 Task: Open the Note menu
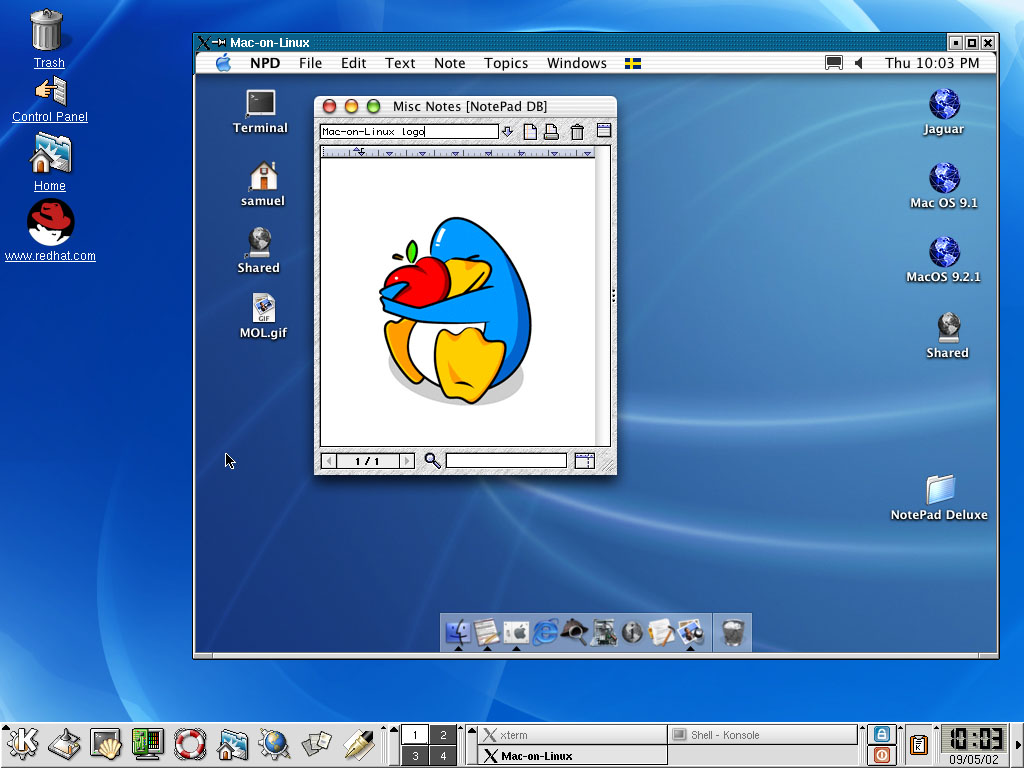coord(449,63)
